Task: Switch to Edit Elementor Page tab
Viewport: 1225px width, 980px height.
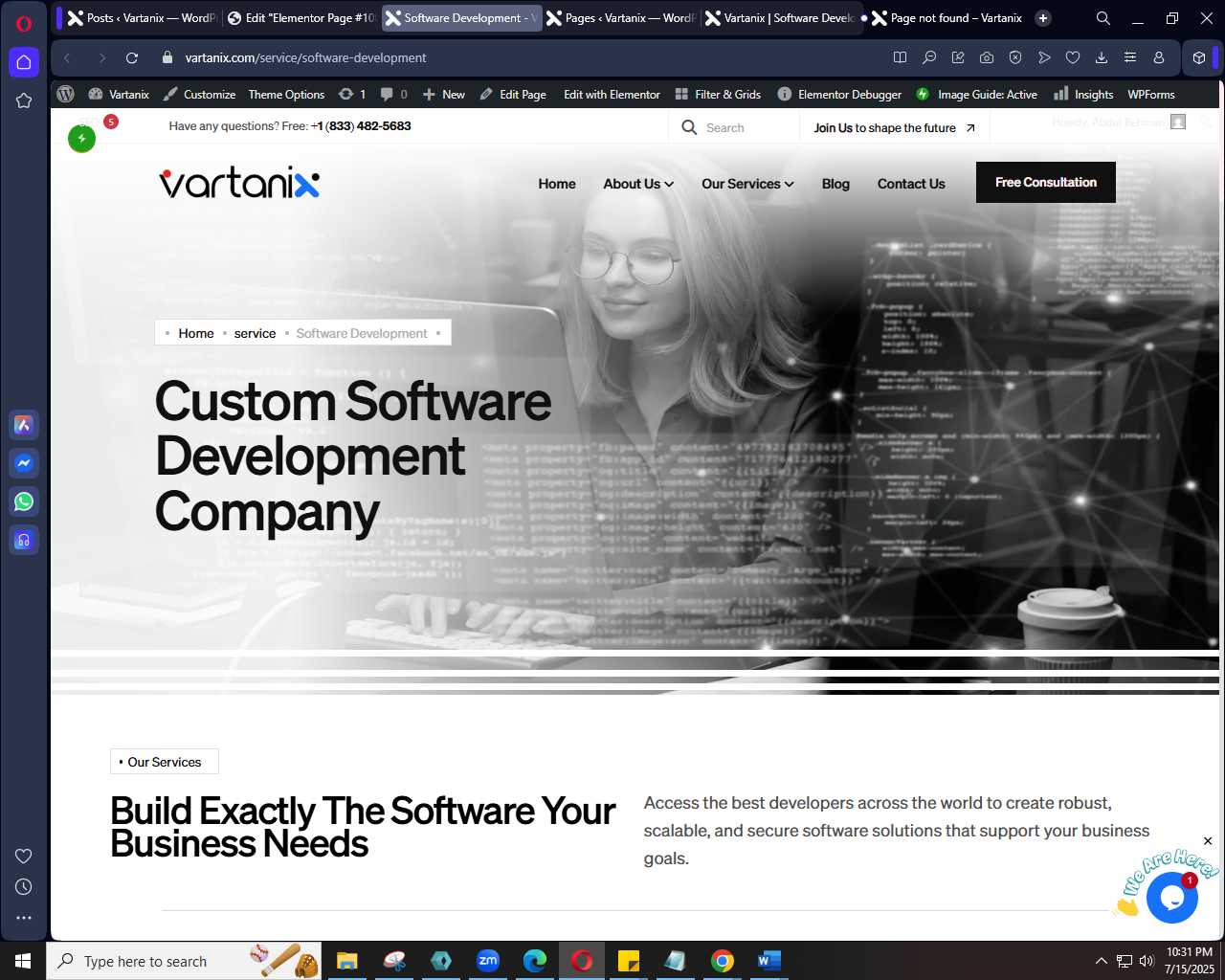Action: coord(301,18)
